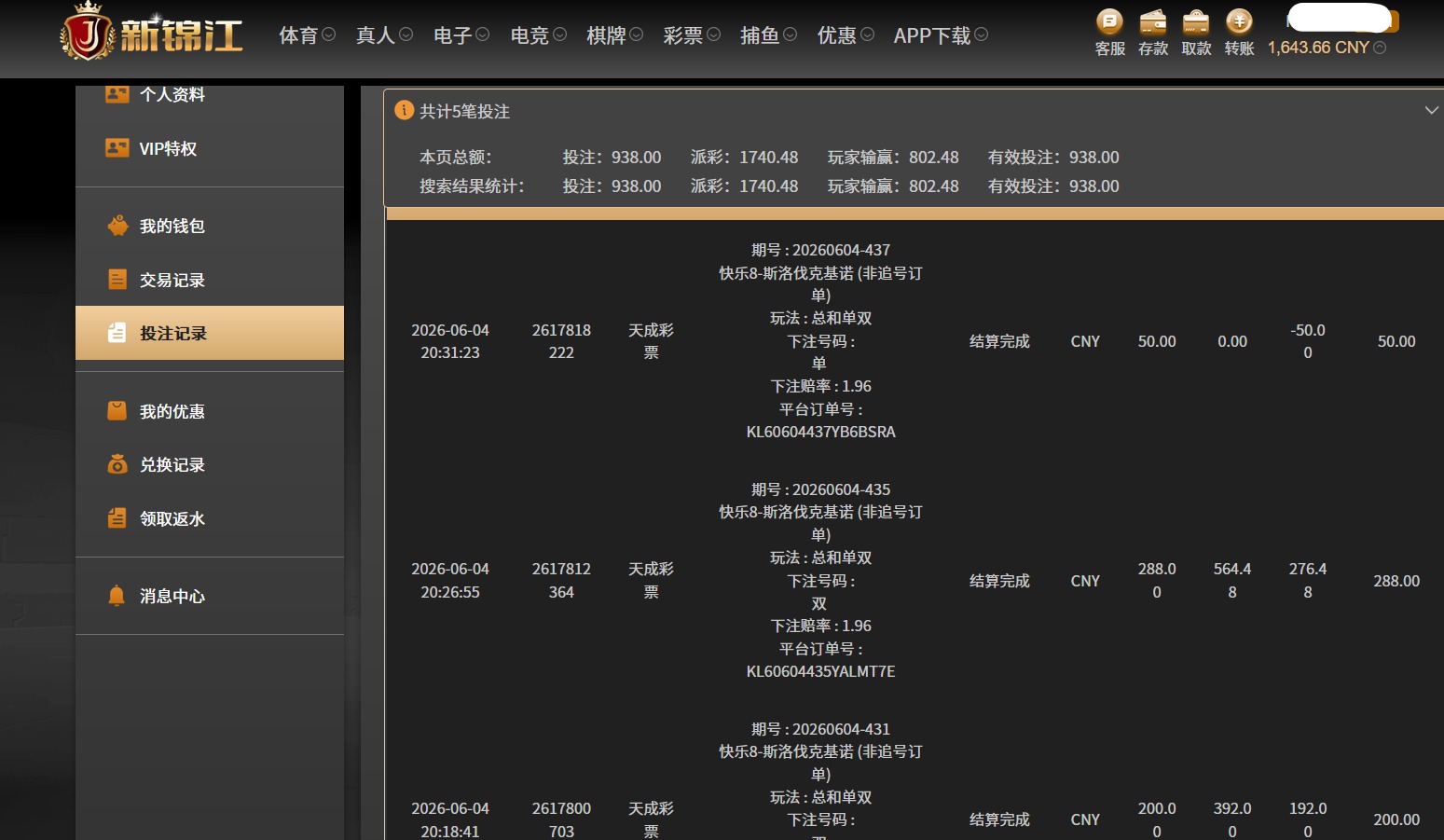Click period 期号 20260604-435
This screenshot has height=840, width=1444.
(x=821, y=489)
